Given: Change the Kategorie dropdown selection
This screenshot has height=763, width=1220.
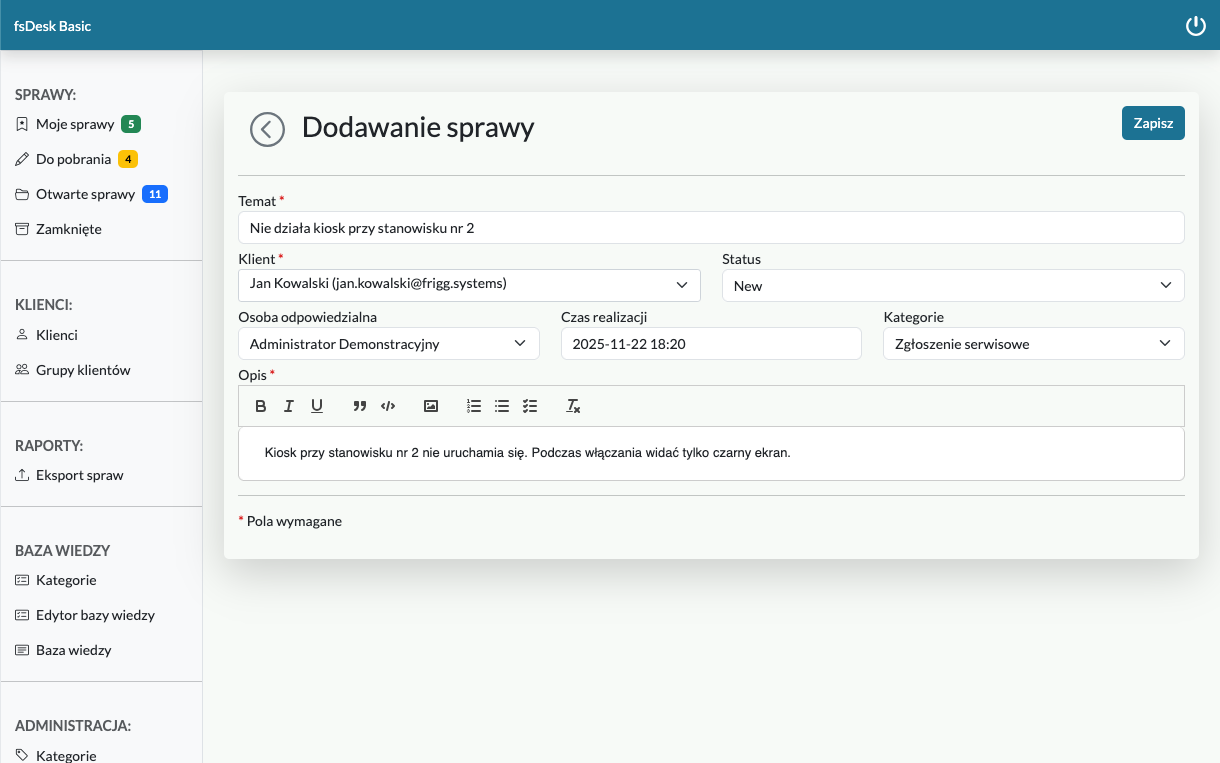Looking at the screenshot, I should (x=1033, y=344).
